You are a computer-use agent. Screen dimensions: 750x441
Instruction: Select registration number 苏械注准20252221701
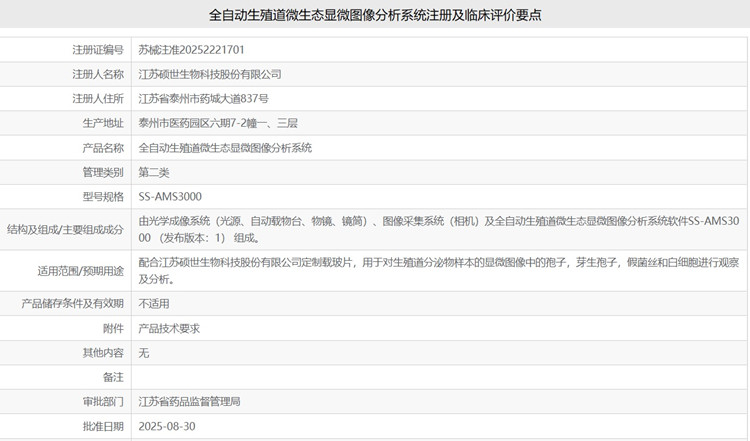pyautogui.click(x=191, y=49)
